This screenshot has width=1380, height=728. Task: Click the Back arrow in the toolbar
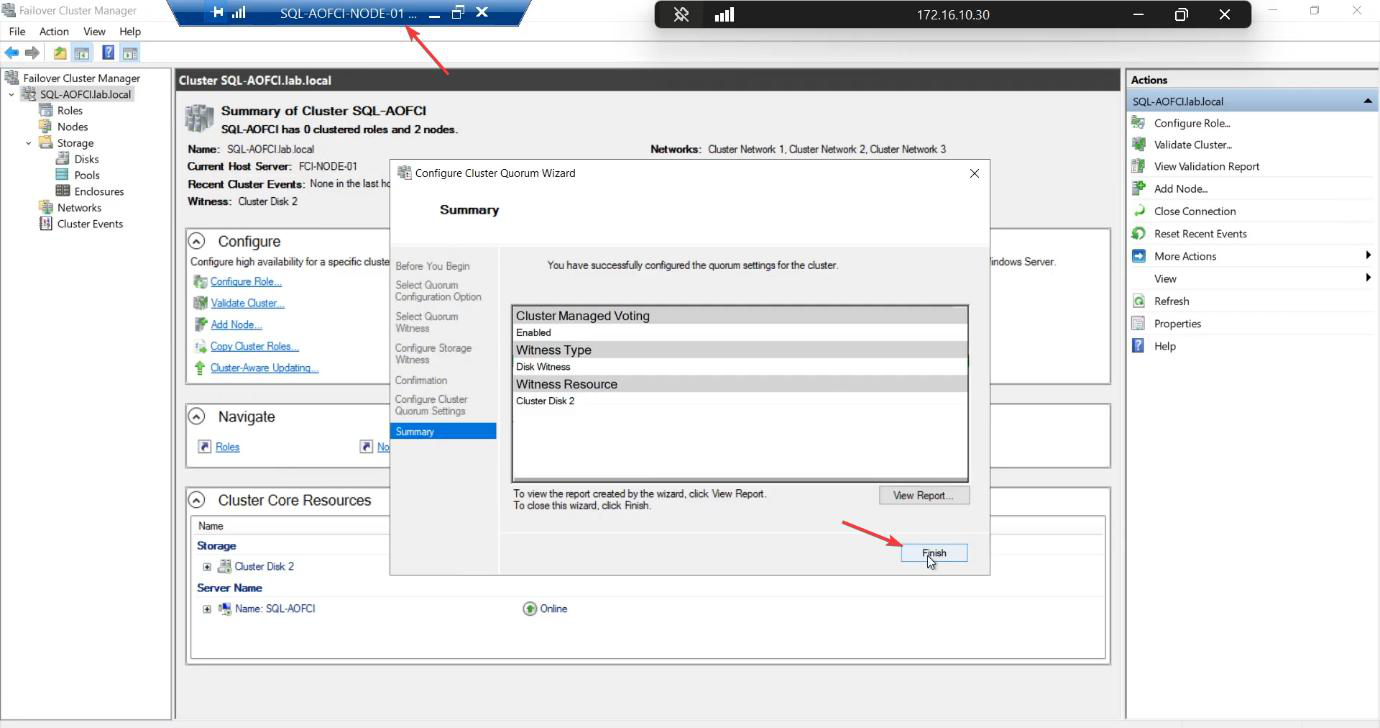(12, 53)
